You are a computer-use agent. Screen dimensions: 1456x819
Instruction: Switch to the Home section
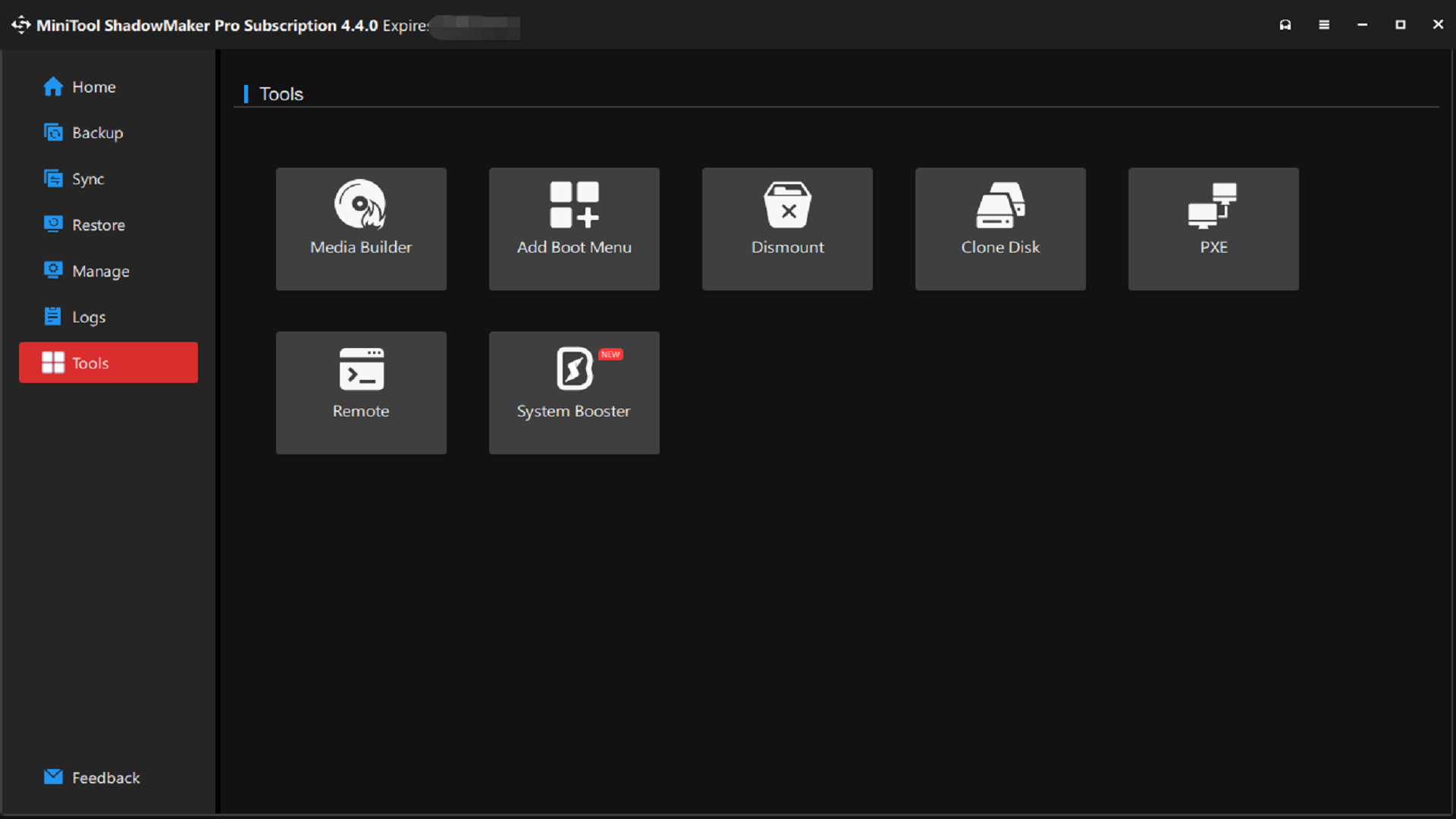[x=93, y=86]
